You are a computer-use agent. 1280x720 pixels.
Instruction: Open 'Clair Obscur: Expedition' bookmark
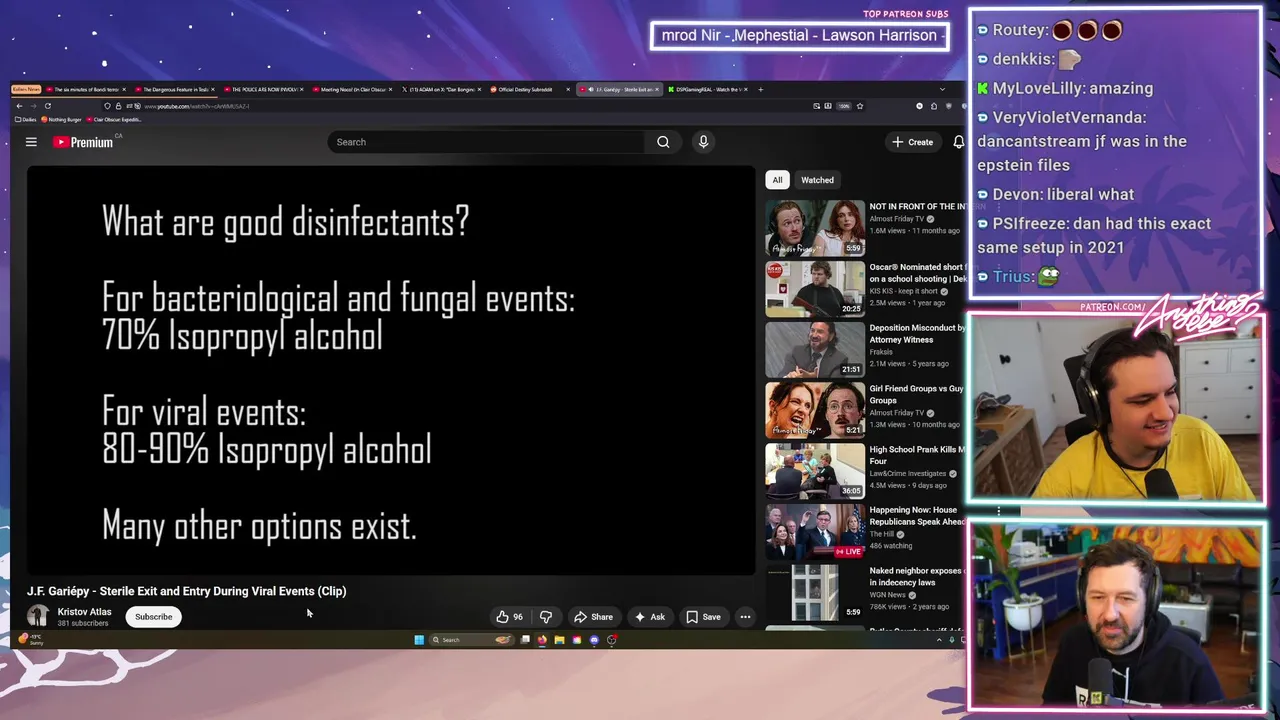[115, 120]
